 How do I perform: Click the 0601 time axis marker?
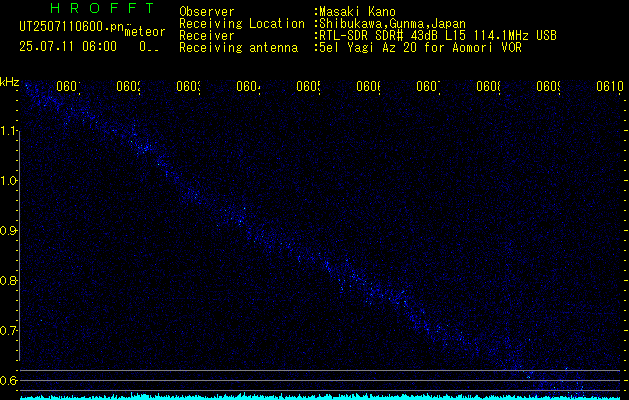coord(68,86)
